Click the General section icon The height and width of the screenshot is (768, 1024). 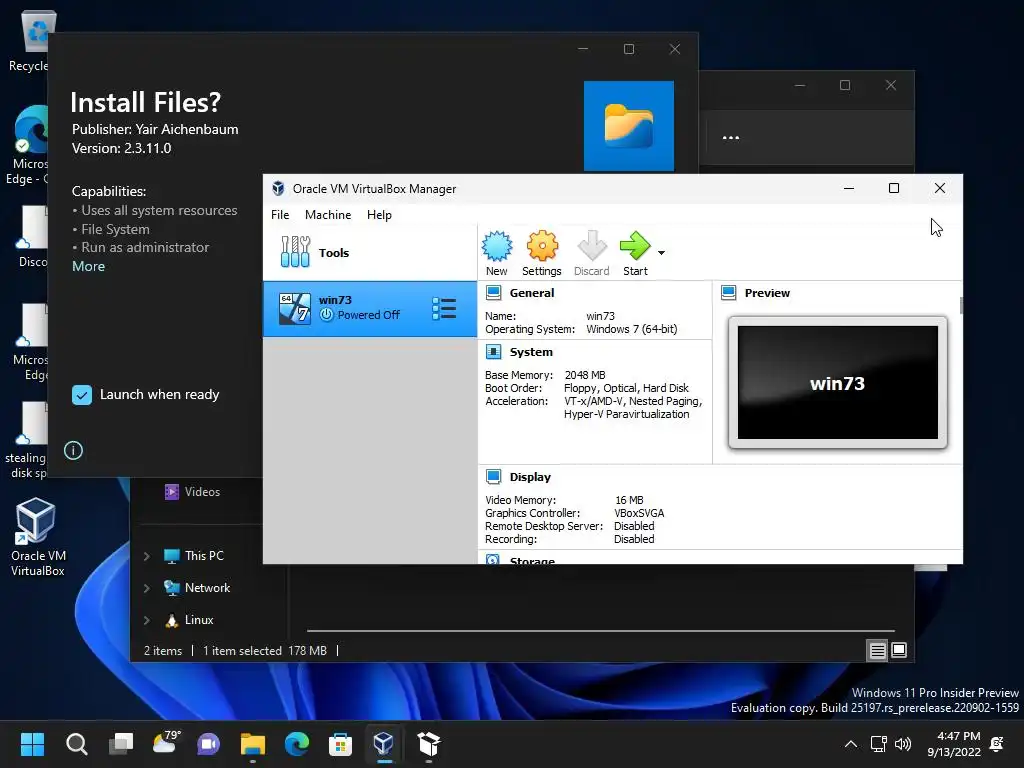[x=494, y=293]
